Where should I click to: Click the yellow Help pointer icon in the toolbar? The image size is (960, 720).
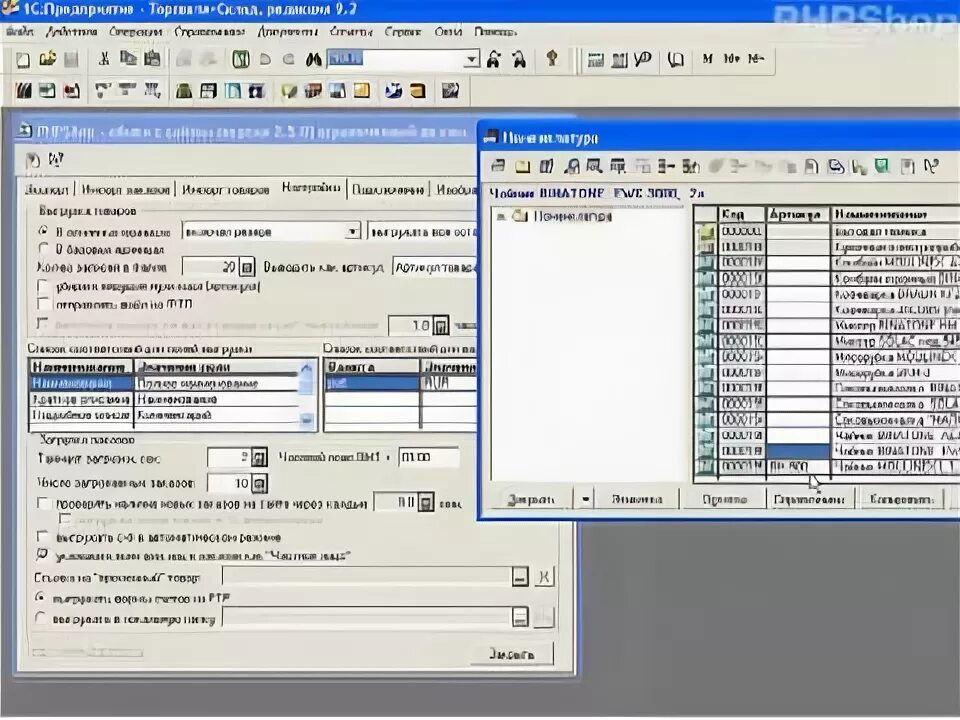click(552, 59)
